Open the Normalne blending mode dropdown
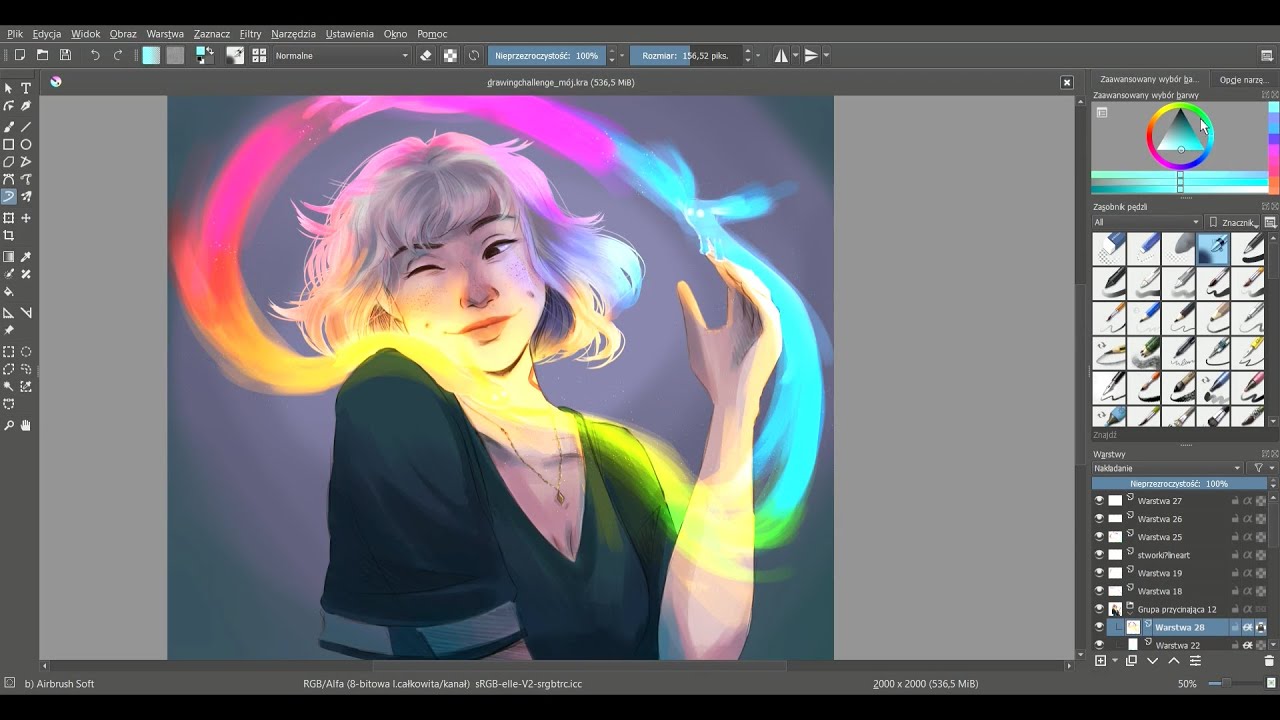 coord(341,56)
